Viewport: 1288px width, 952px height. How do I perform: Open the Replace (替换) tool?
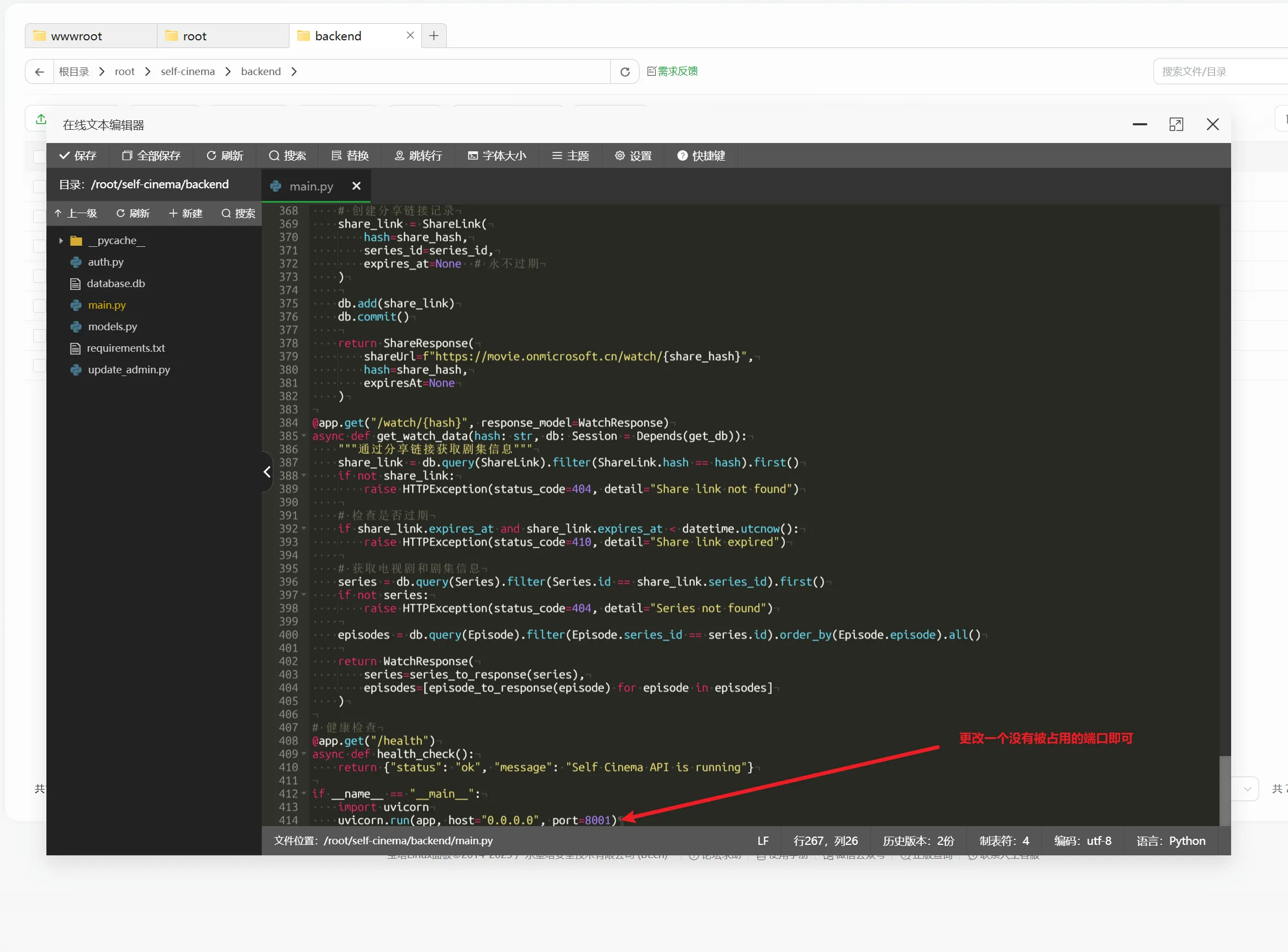[x=350, y=156]
